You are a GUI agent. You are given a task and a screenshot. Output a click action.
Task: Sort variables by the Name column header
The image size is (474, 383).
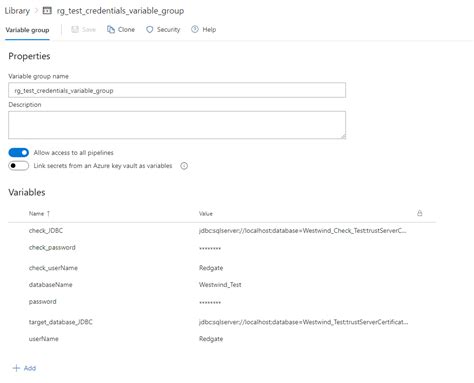(36, 214)
